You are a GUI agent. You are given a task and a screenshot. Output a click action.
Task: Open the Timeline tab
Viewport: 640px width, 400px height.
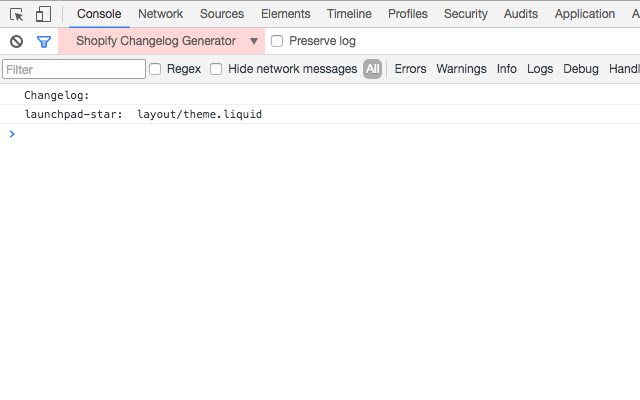pyautogui.click(x=349, y=14)
